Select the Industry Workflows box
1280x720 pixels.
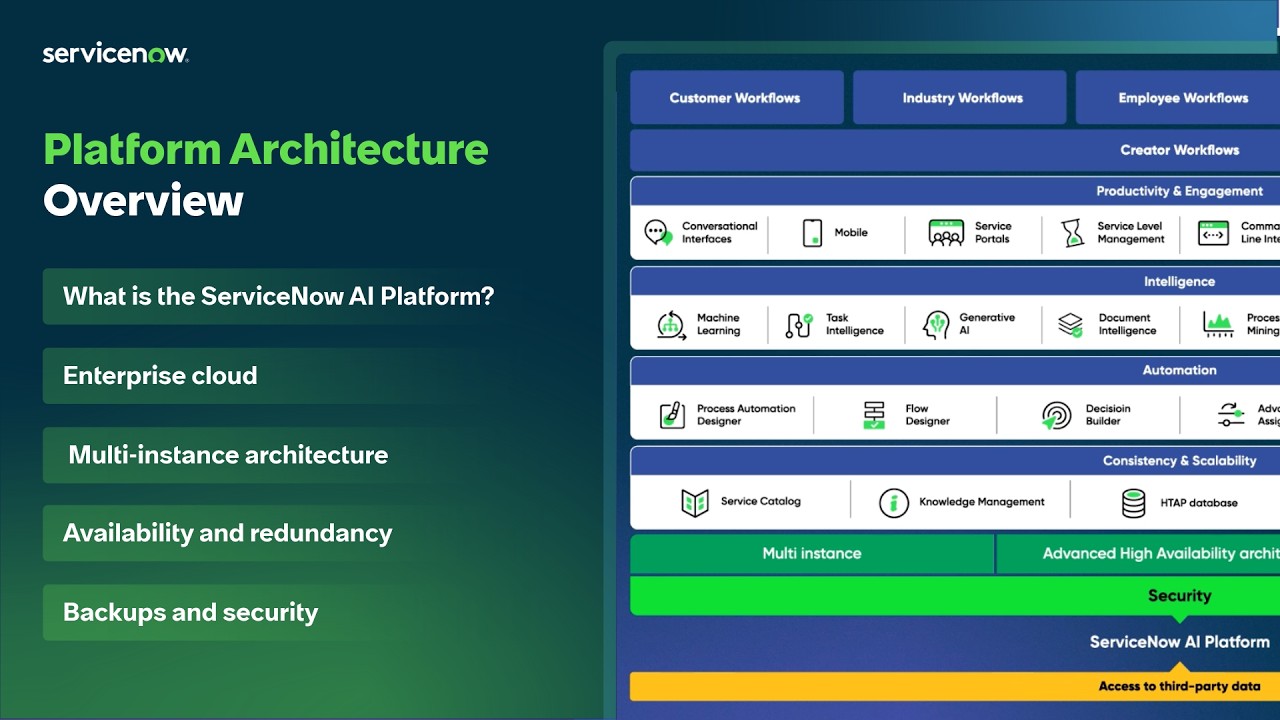click(x=961, y=97)
